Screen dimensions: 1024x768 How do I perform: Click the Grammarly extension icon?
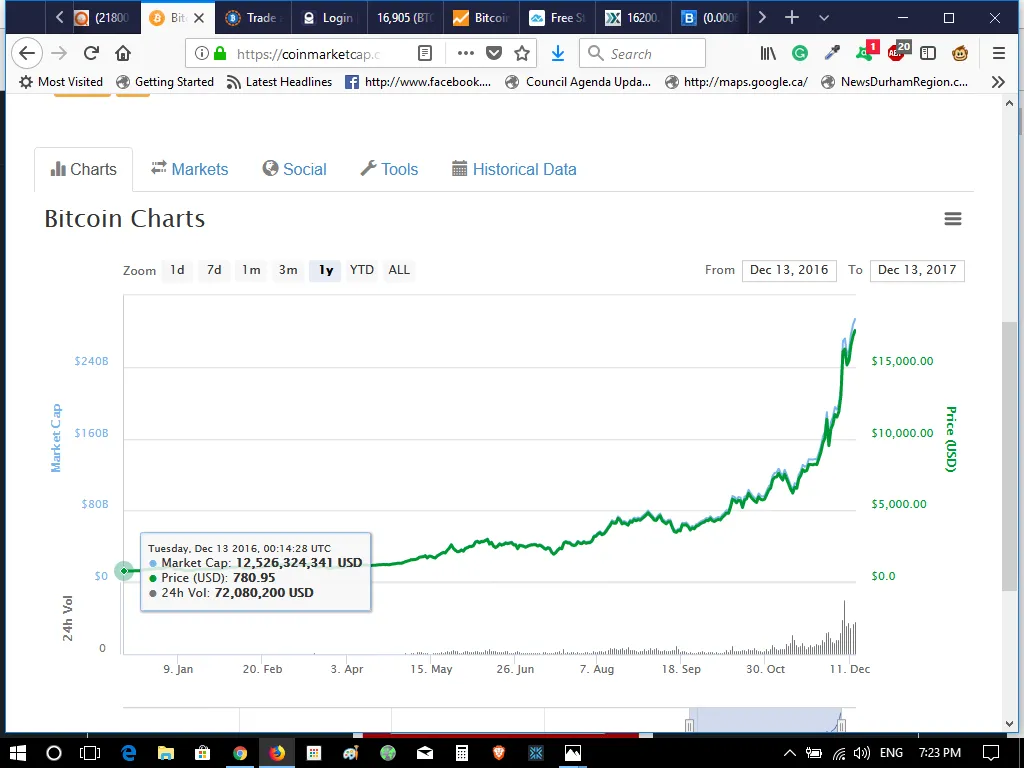tap(800, 54)
